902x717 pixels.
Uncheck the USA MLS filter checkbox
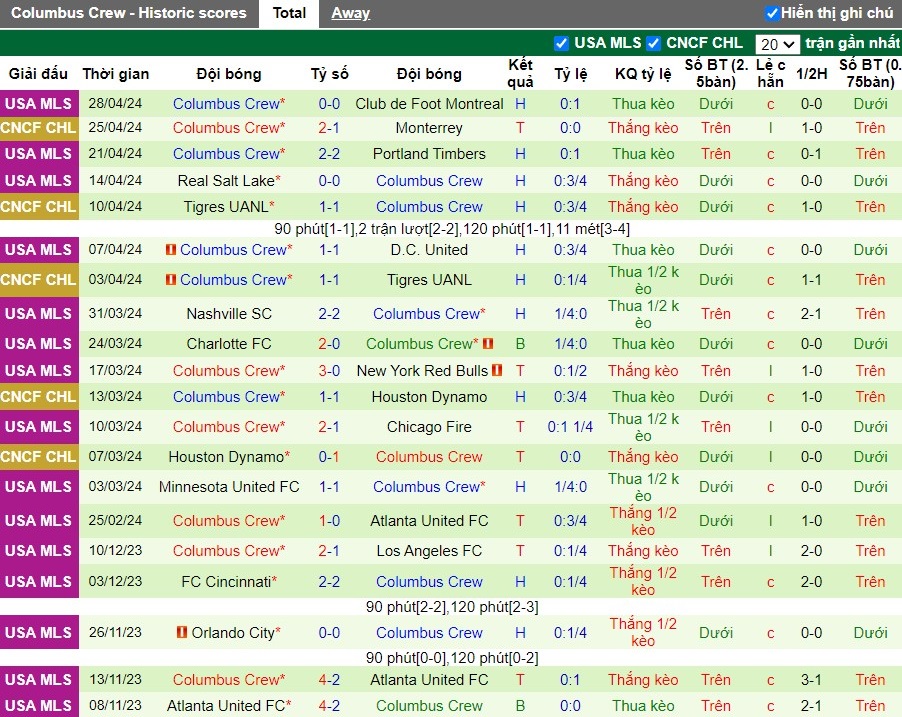click(x=561, y=43)
